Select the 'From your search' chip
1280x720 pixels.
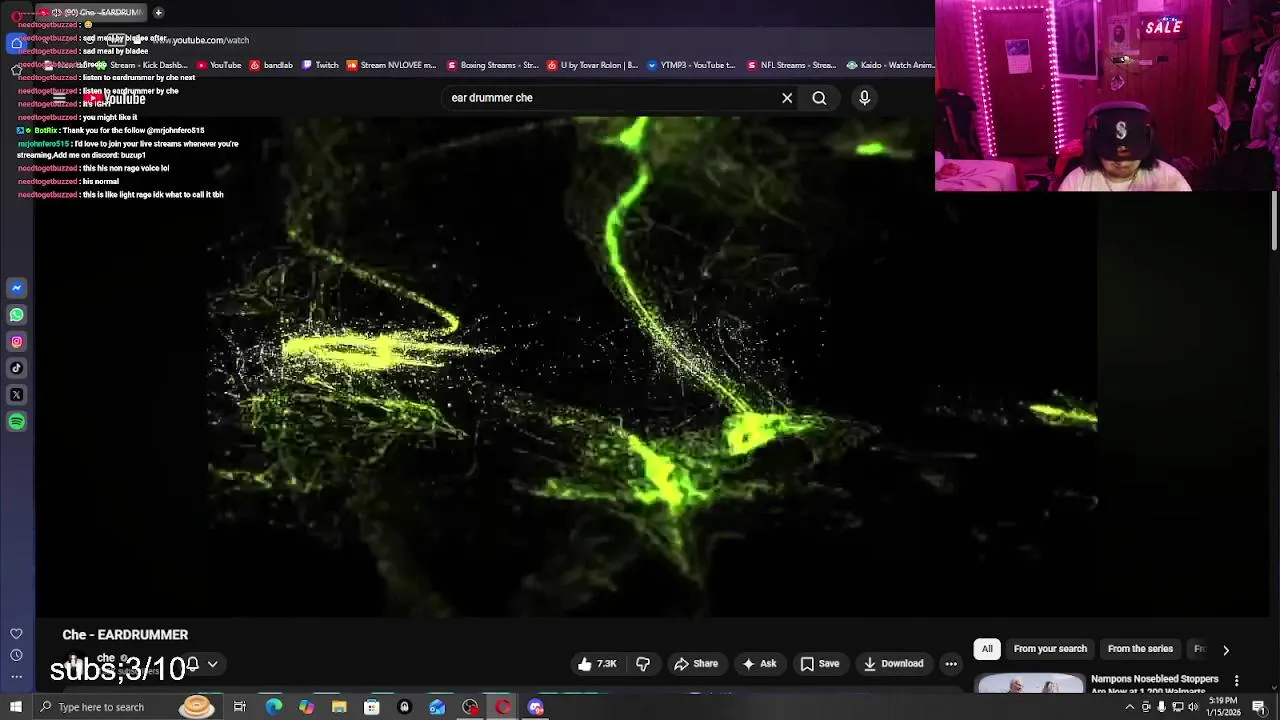1050,649
